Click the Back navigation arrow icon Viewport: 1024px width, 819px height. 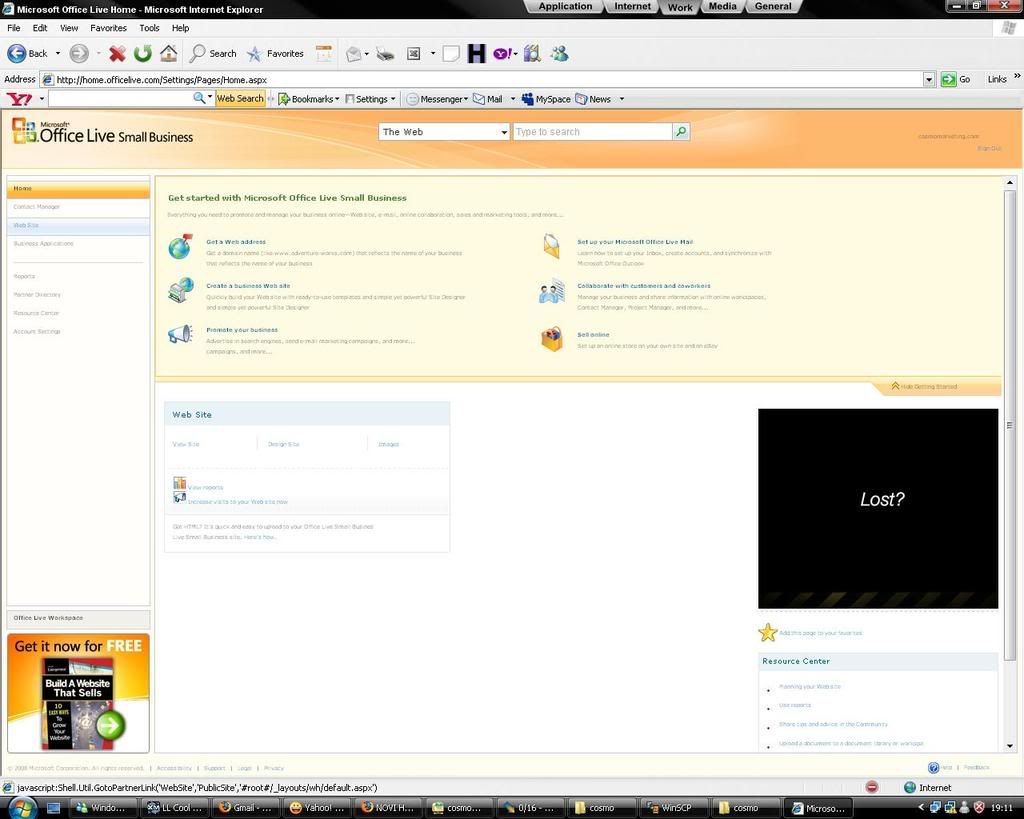[17, 54]
